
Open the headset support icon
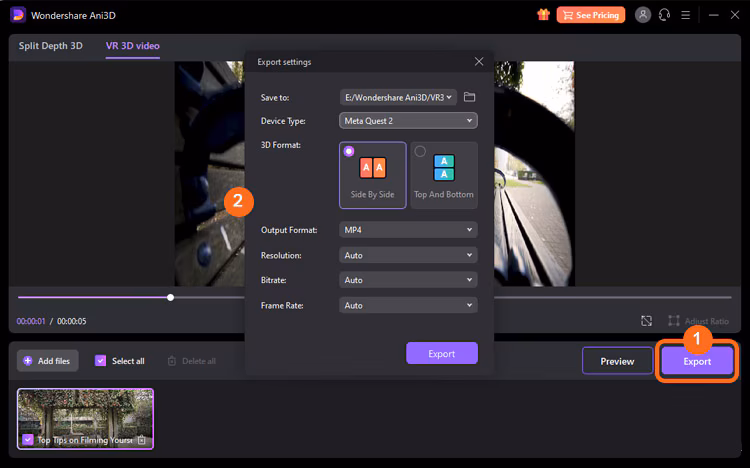coord(664,15)
